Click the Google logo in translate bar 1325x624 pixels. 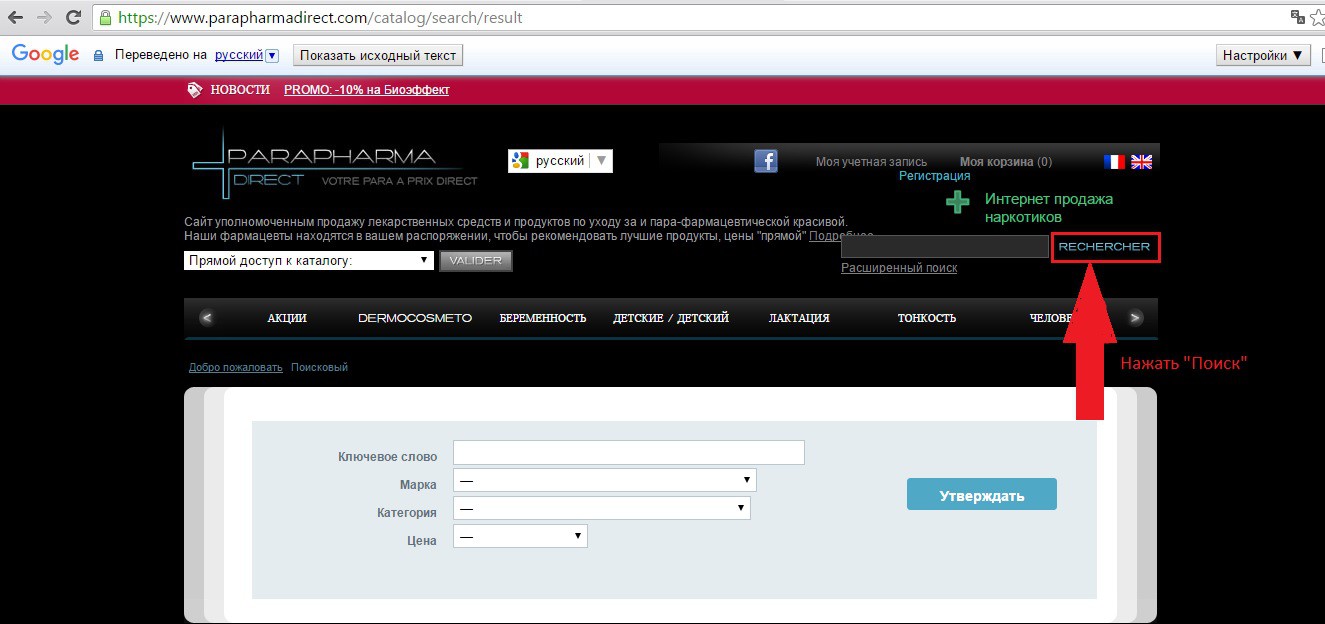pos(46,55)
